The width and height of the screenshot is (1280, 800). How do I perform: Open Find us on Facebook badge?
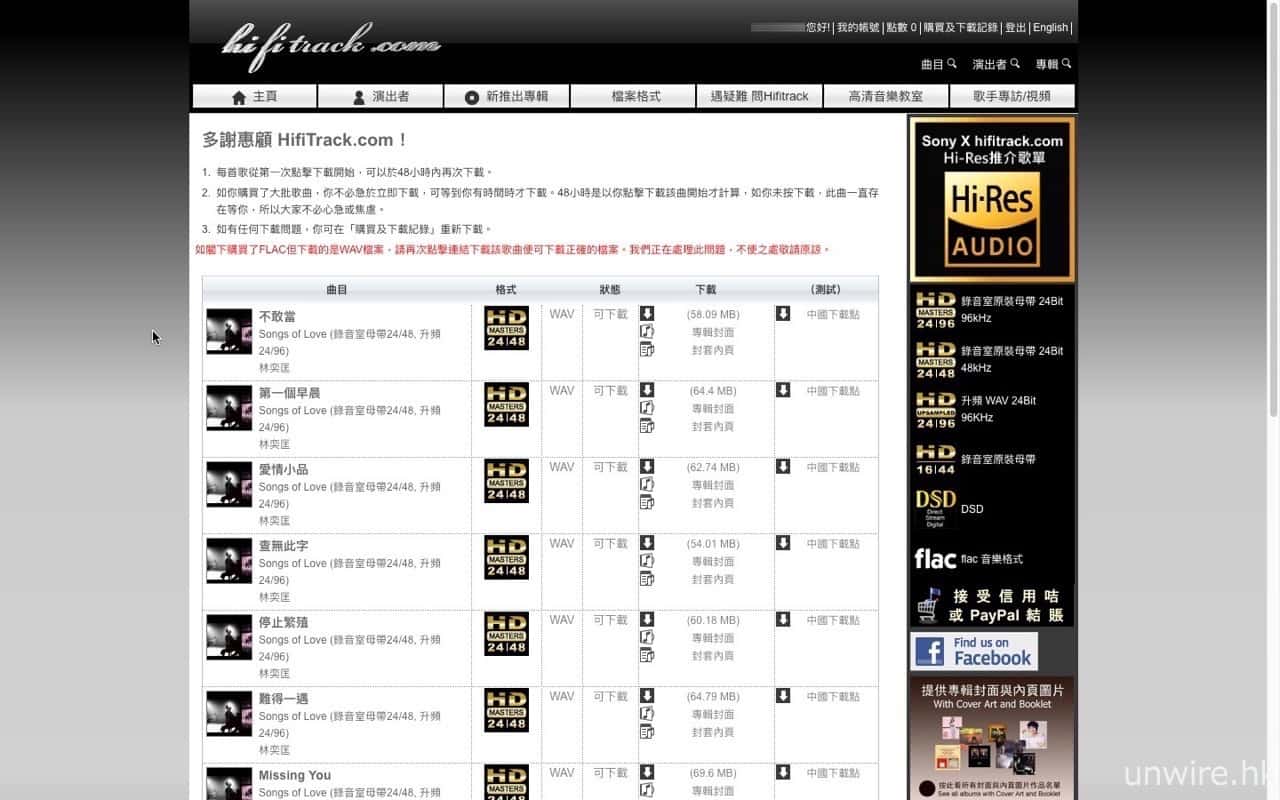click(974, 651)
